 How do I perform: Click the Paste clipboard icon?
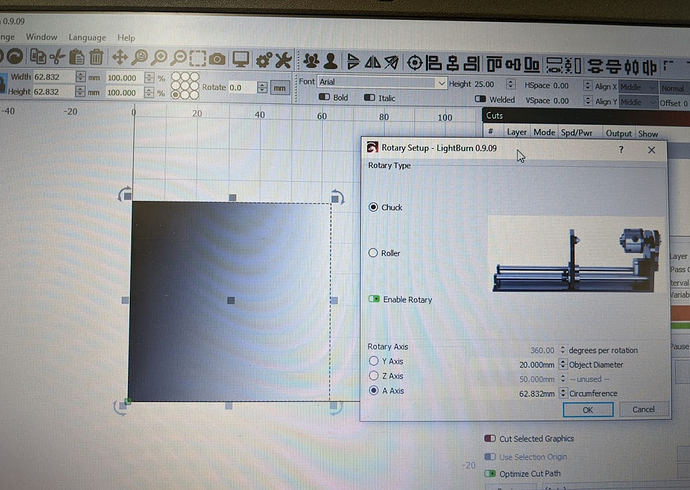pyautogui.click(x=75, y=59)
